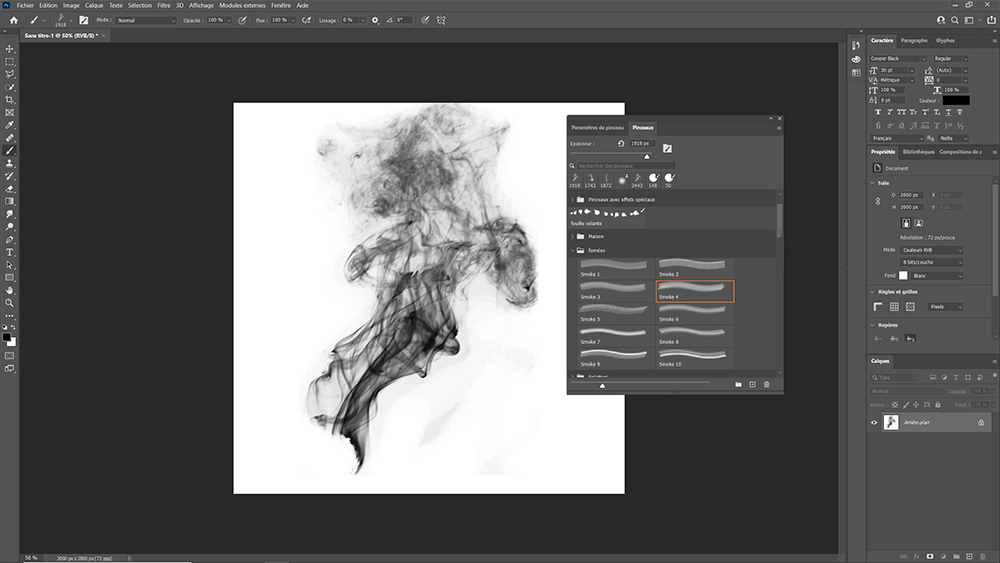Select the Frame tool
The image size is (1000, 563).
coord(10,113)
